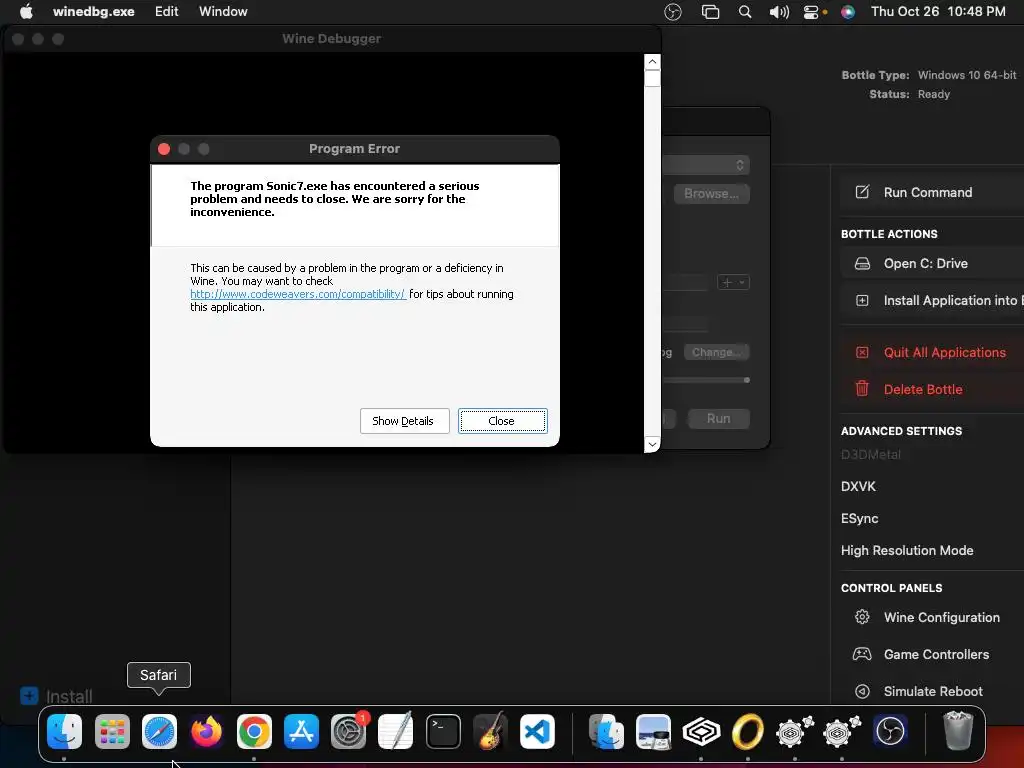Screen dimensions: 1024x768
Task: Open Visual Studio Code from the Dock
Action: [x=537, y=731]
